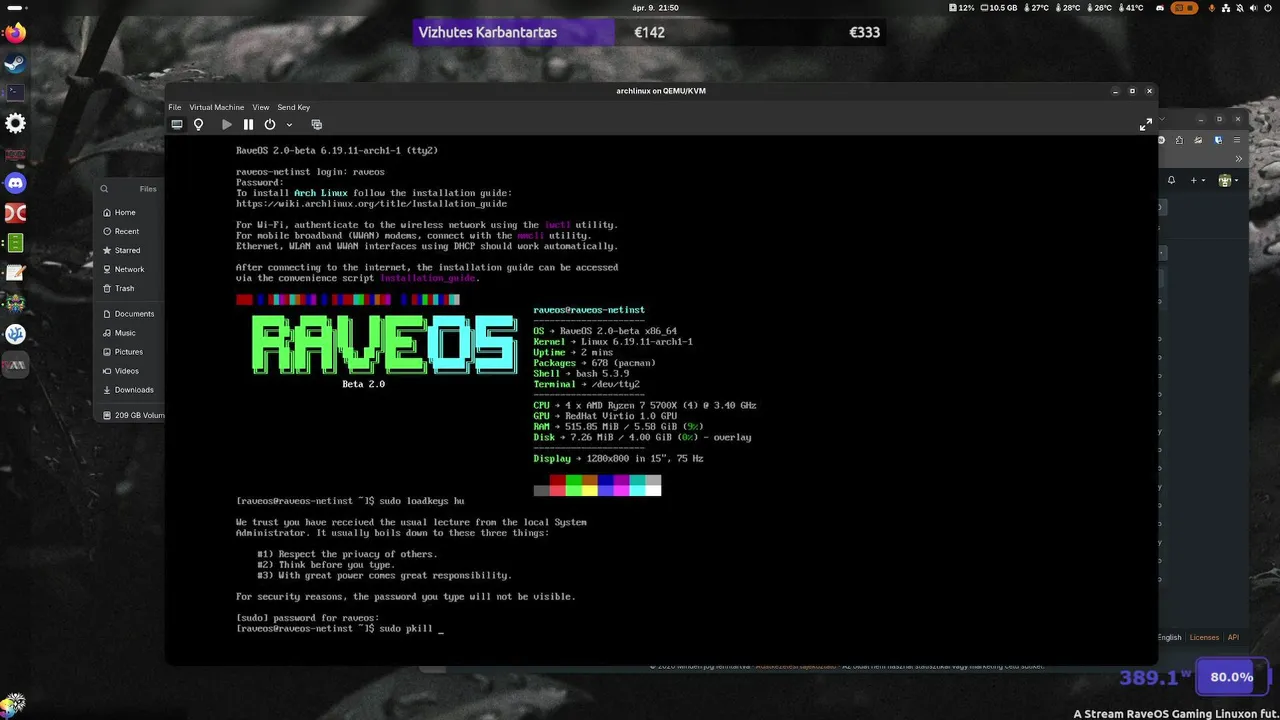The image size is (1280, 720).
Task: Launch Firefox from the dock
Action: coord(15,33)
